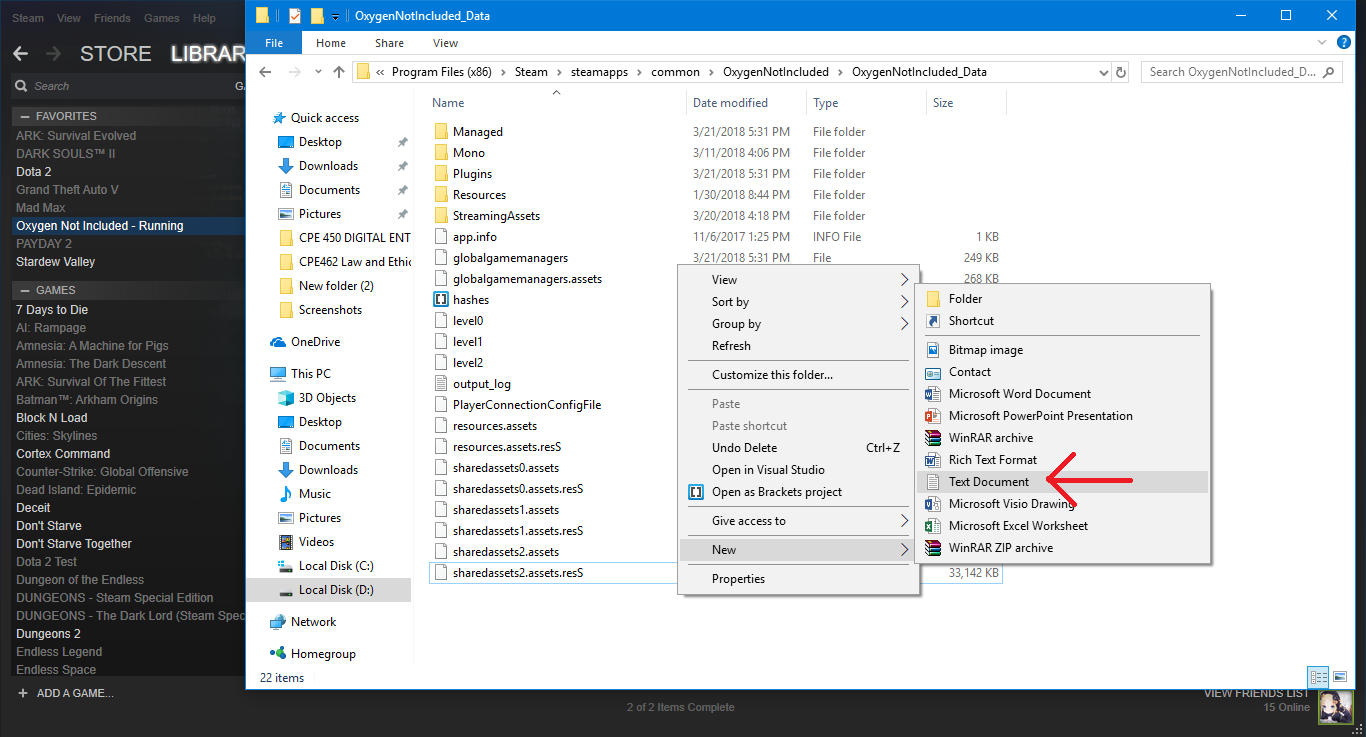Expand the context menu View submenu
Viewport: 1366px width, 737px height.
pyautogui.click(x=798, y=280)
